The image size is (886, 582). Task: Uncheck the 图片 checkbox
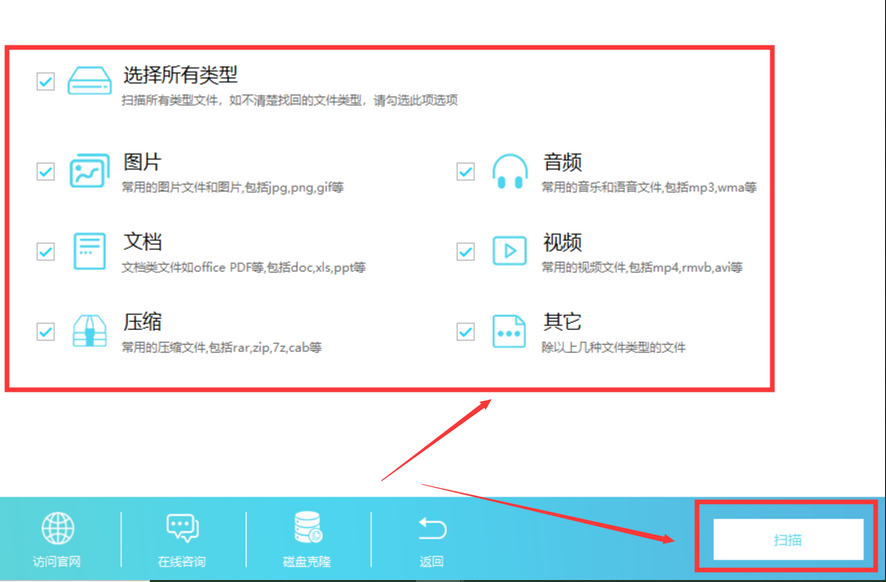[x=44, y=170]
